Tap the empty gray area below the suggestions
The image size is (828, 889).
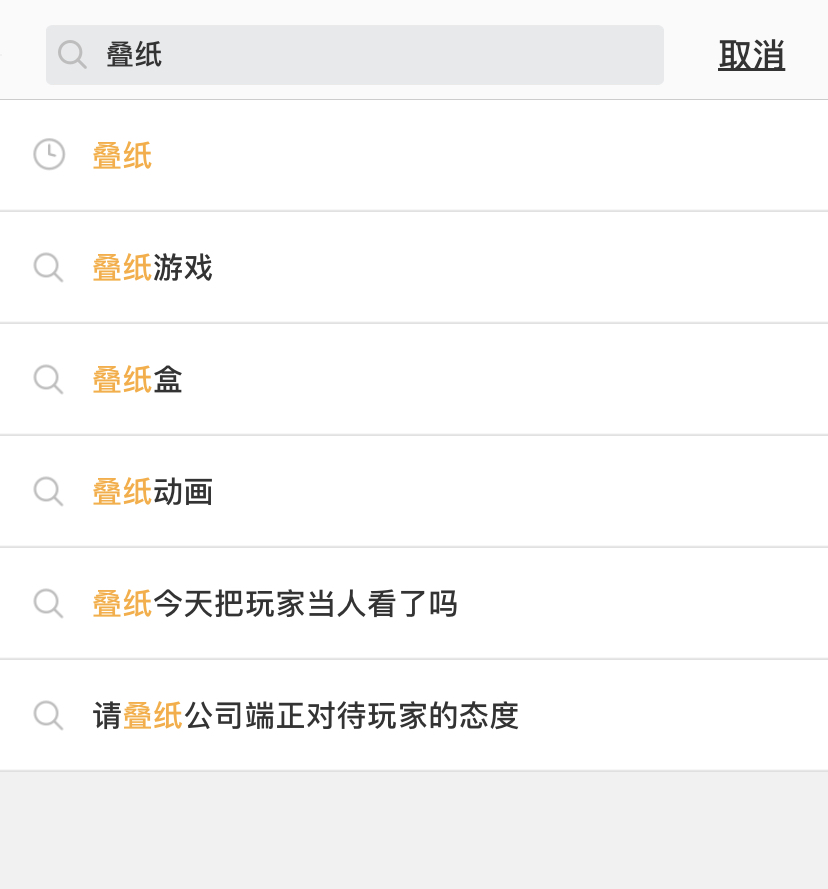[x=414, y=831]
